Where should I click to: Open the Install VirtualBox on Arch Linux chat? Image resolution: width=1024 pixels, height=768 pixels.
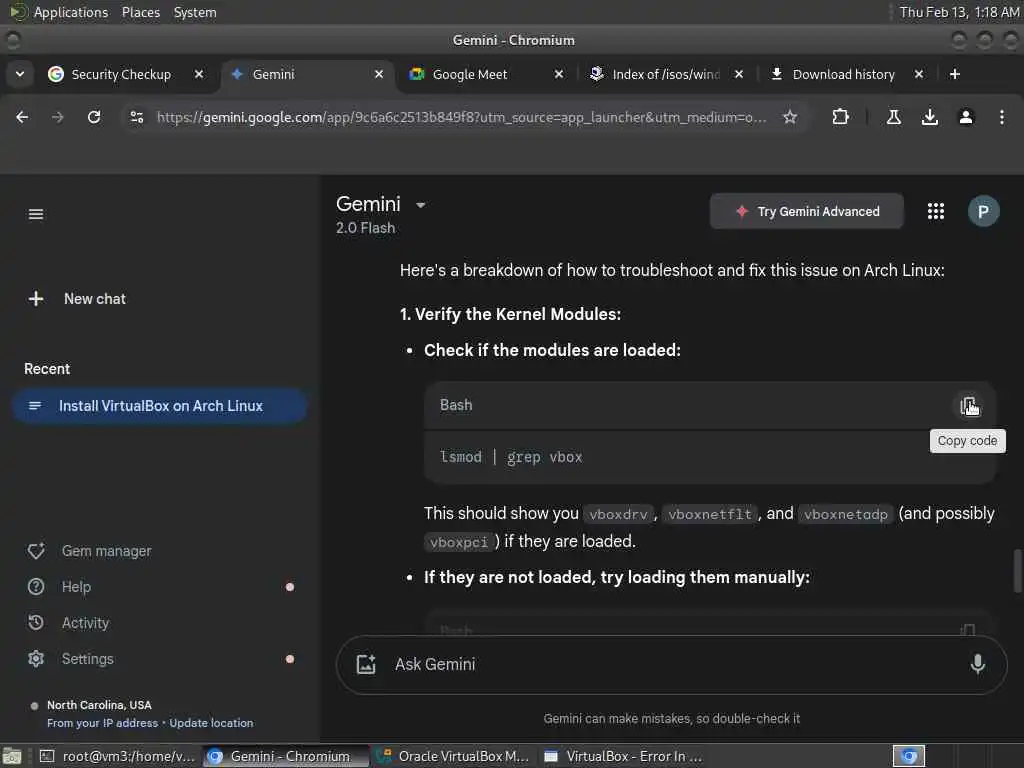point(159,406)
